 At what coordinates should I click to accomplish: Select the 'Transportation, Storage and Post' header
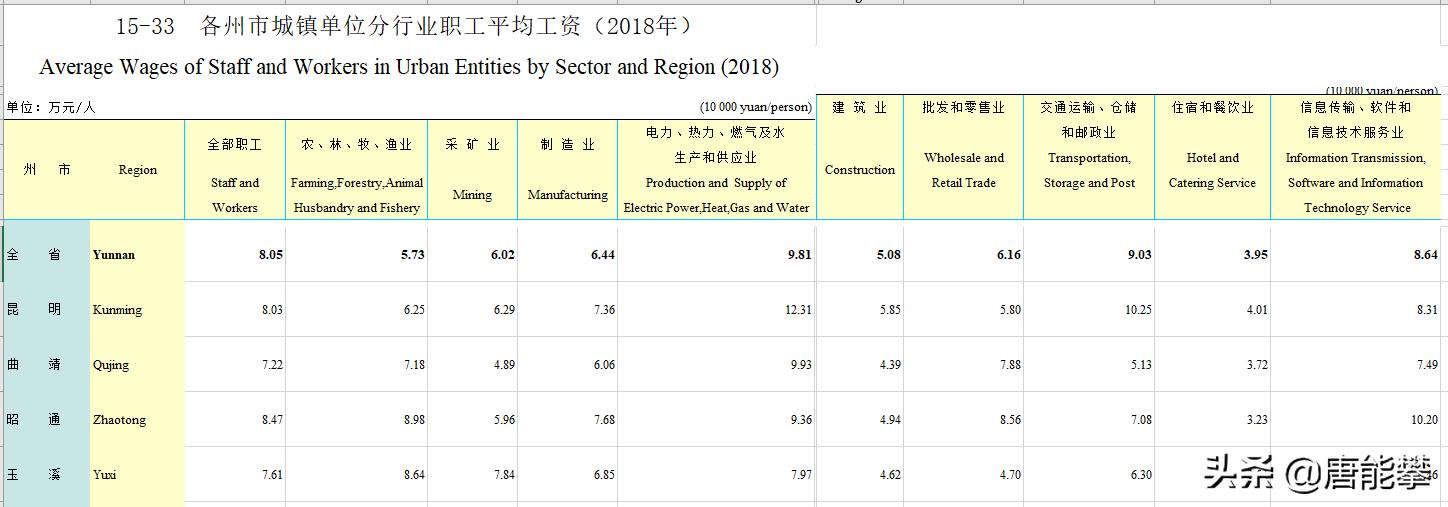[1089, 158]
